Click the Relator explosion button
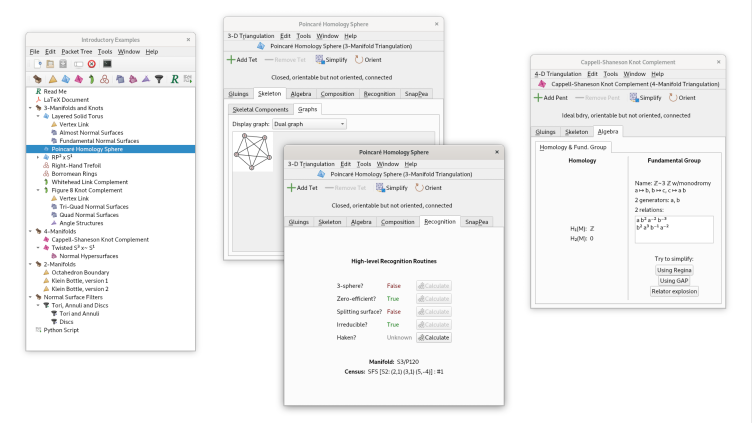The image size is (752, 423). tap(674, 291)
